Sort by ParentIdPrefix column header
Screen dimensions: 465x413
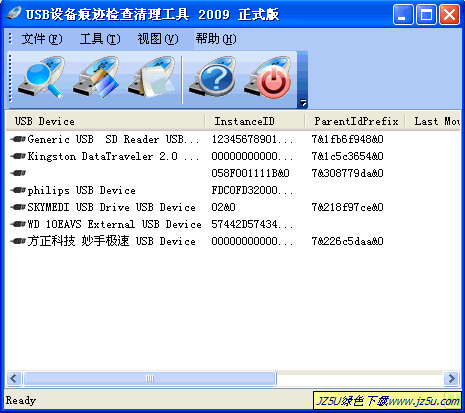[355, 121]
